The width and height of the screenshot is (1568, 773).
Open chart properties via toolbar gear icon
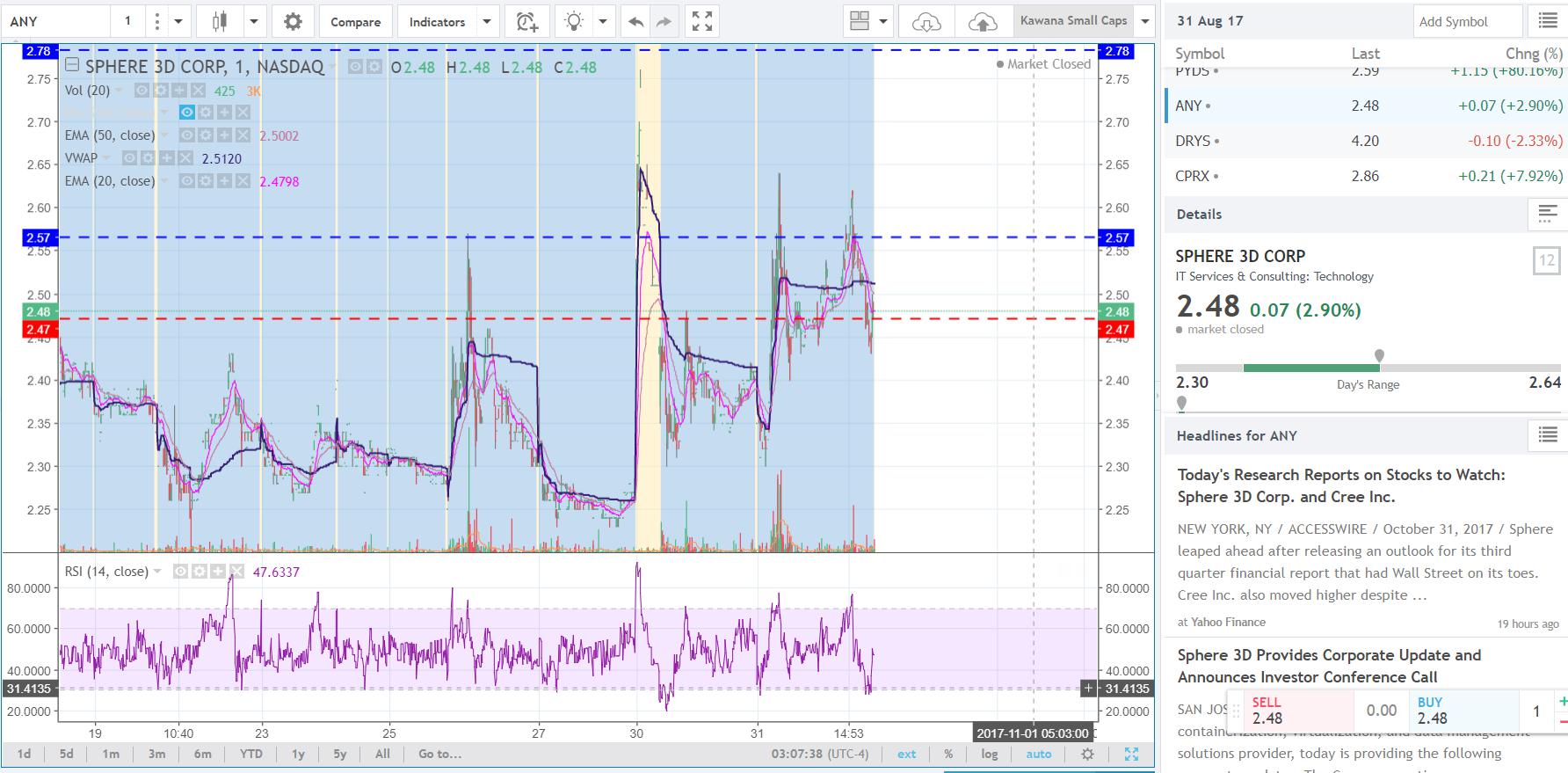(x=293, y=22)
